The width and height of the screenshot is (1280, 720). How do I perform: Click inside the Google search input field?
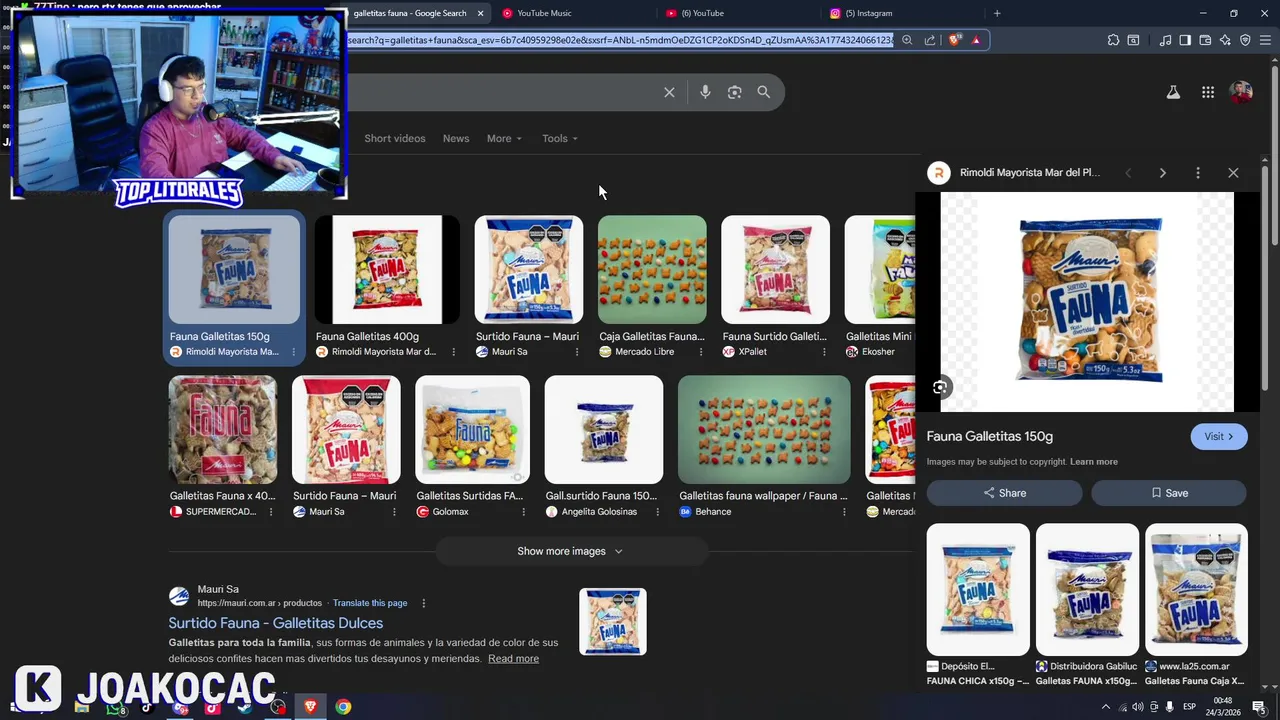(500, 92)
